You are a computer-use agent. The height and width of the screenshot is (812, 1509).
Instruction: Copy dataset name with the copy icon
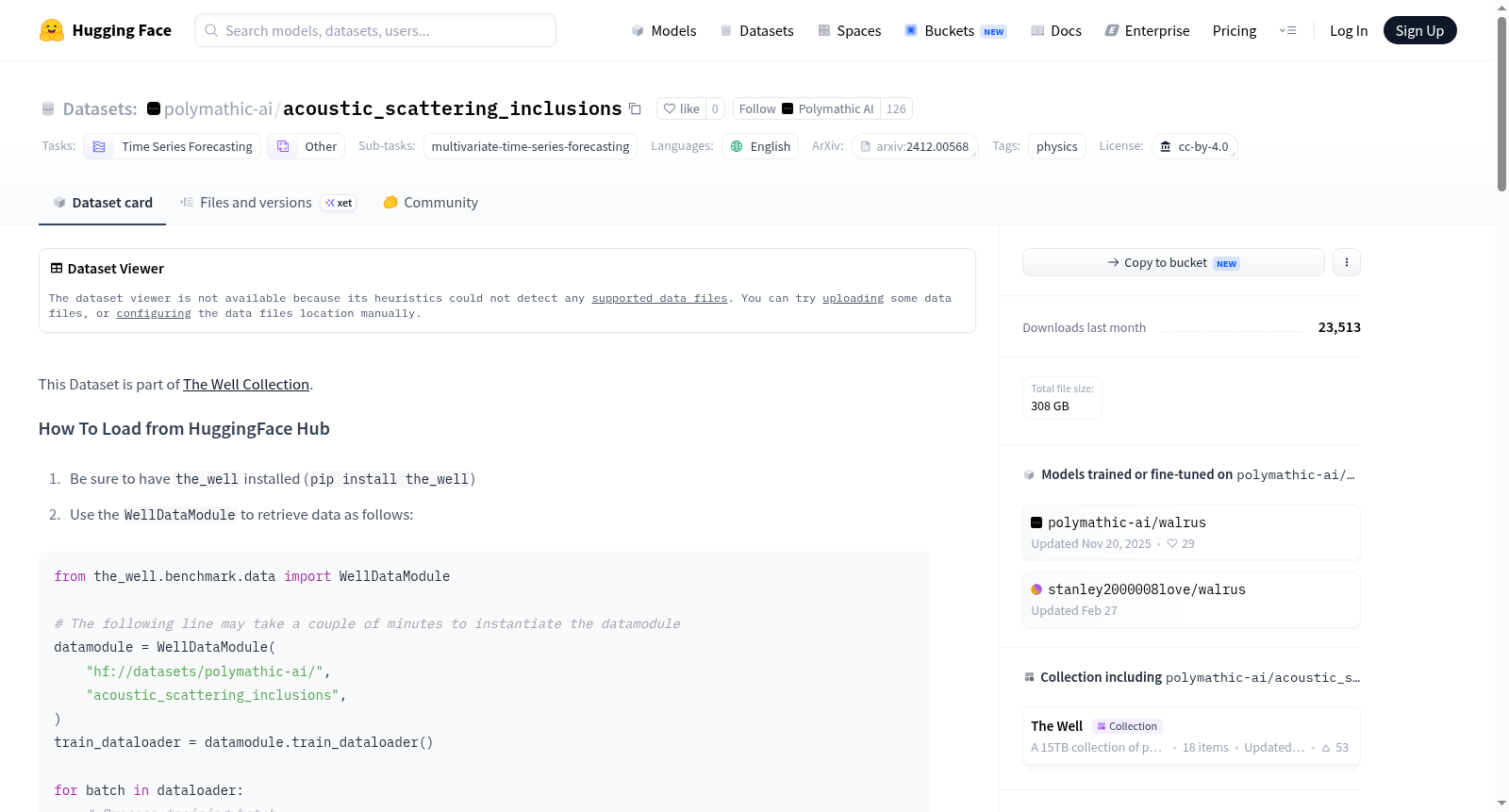635,108
